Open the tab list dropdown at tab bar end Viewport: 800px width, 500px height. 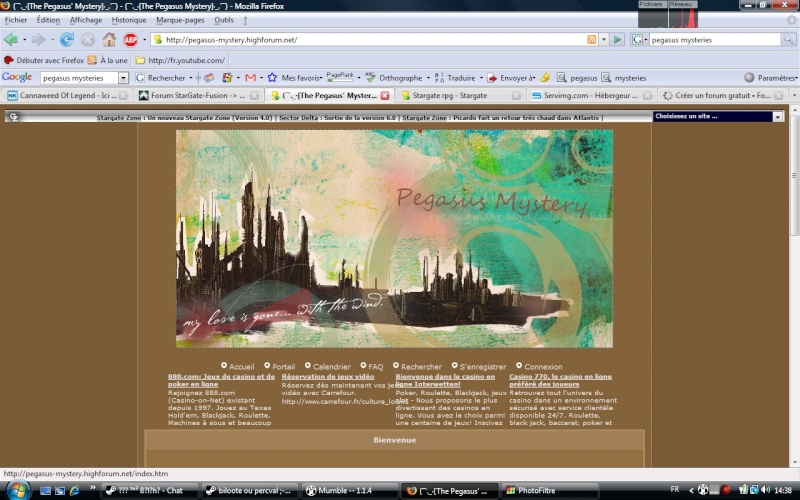794,95
